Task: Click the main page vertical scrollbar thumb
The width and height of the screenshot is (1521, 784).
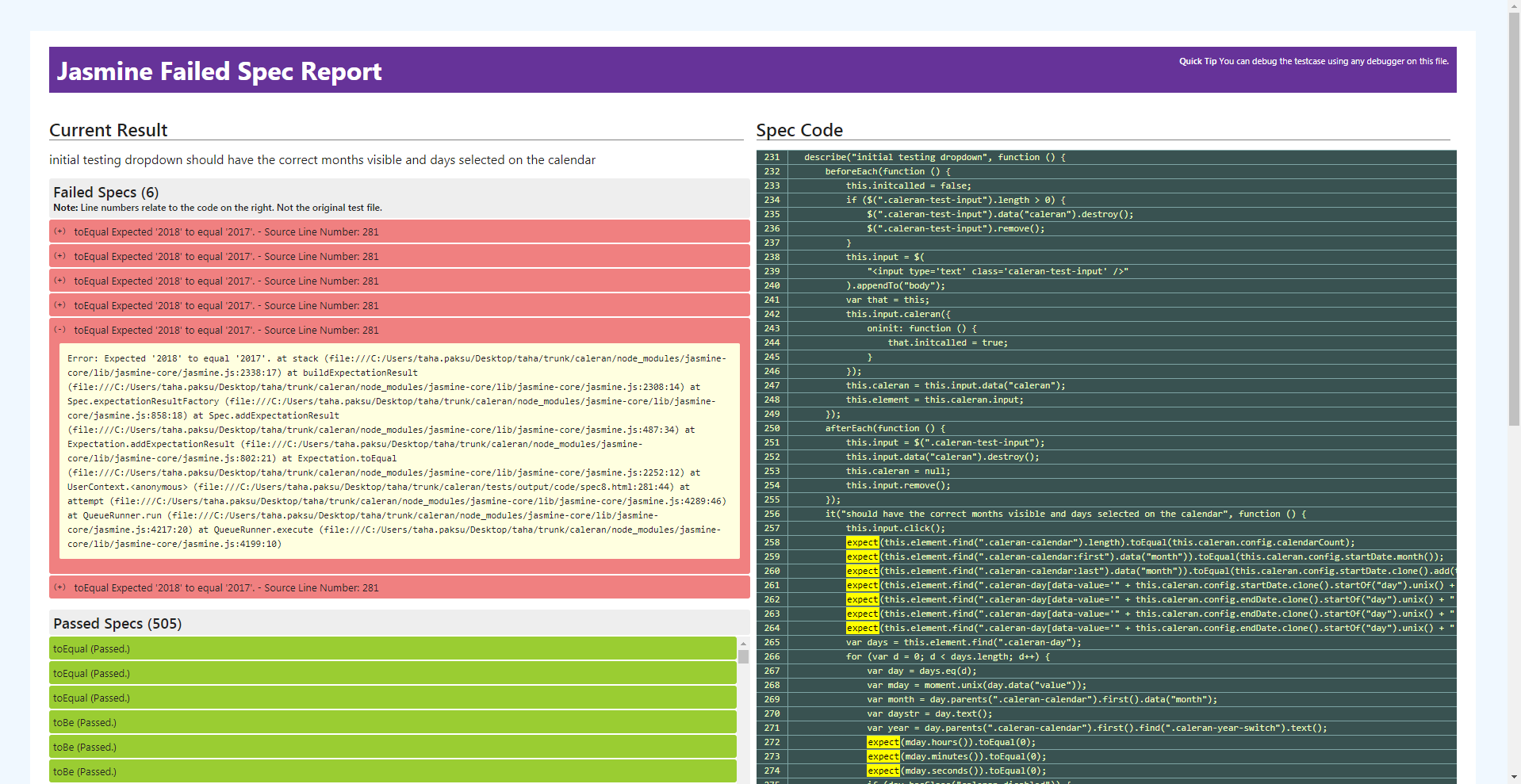Action: tap(1514, 218)
